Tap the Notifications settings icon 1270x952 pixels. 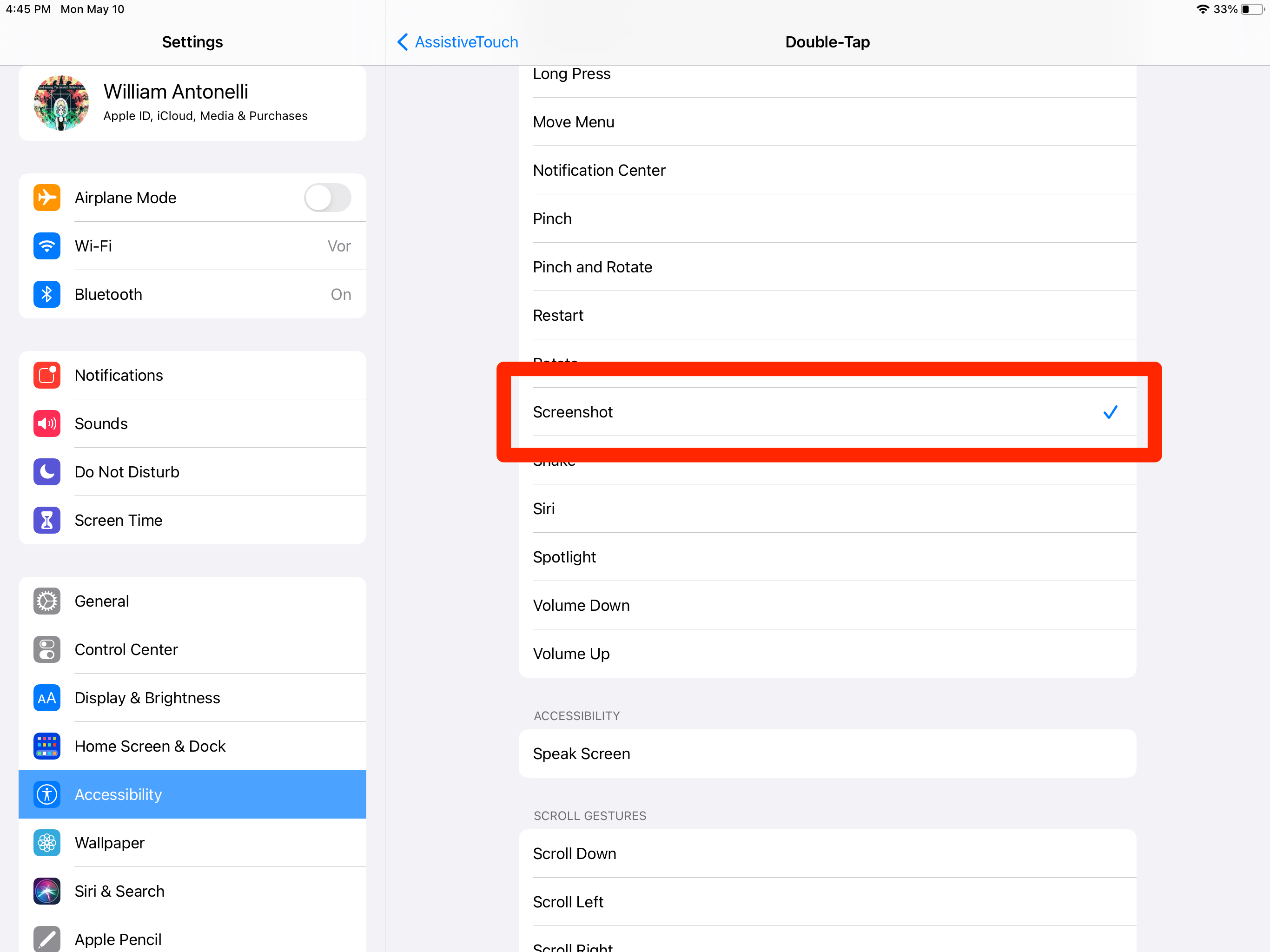click(x=47, y=374)
